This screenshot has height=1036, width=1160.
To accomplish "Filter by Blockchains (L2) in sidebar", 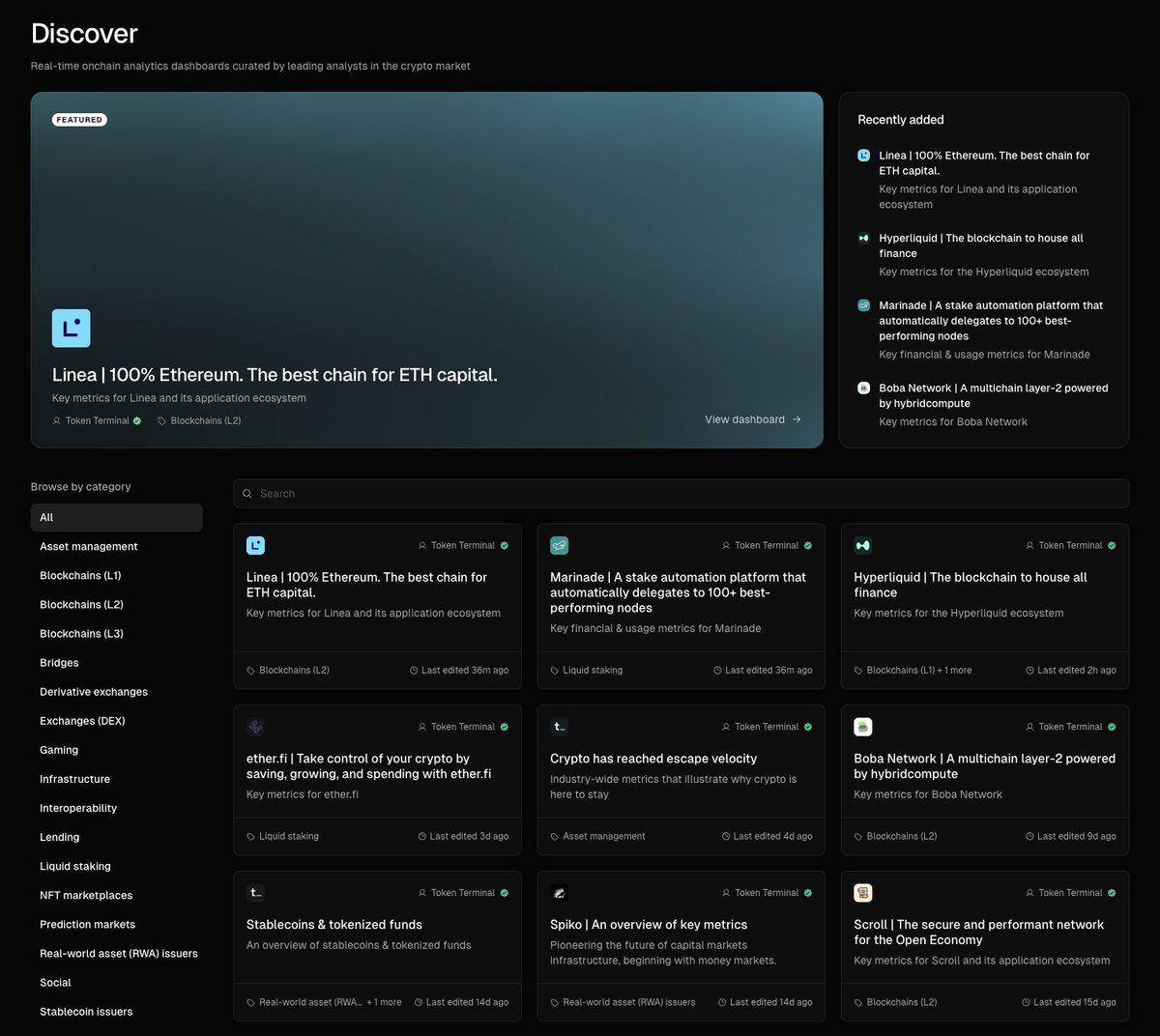I will pyautogui.click(x=116, y=605).
